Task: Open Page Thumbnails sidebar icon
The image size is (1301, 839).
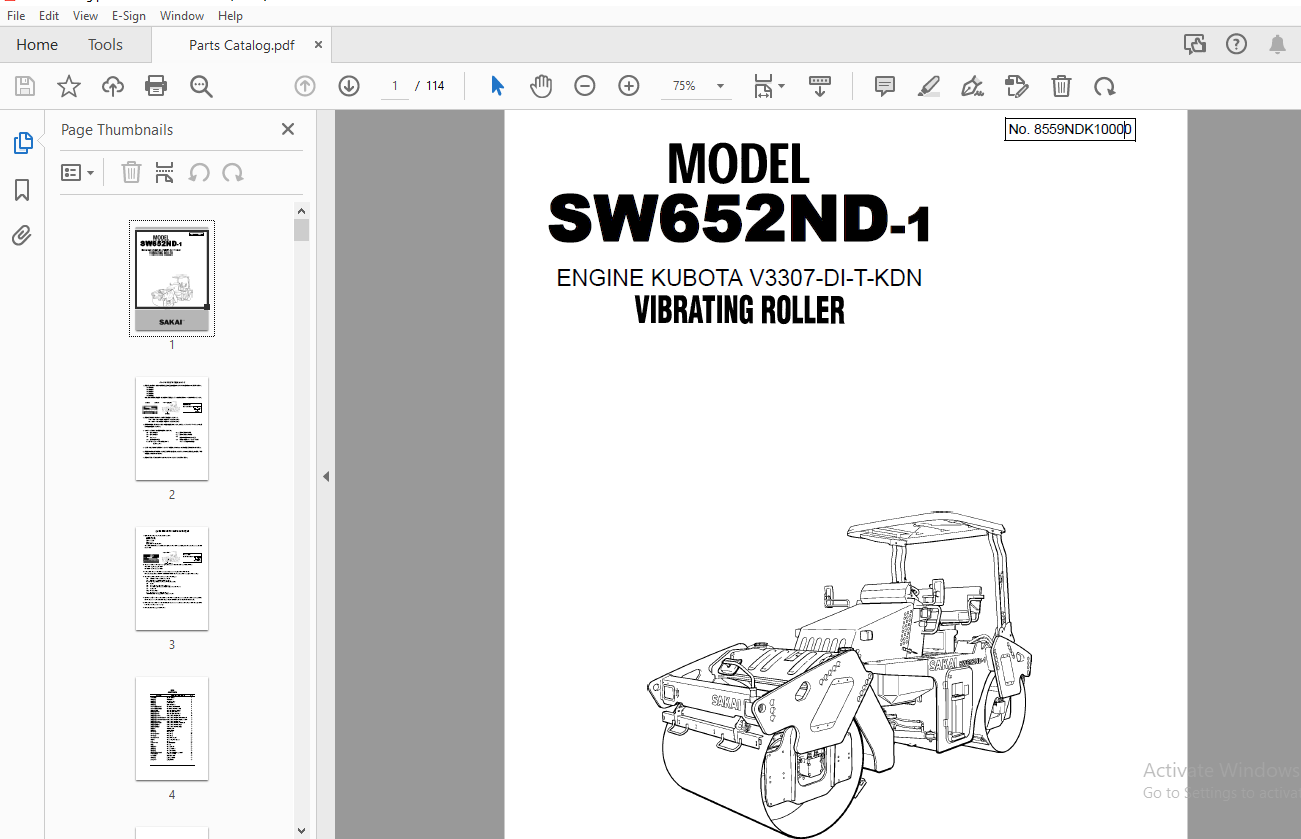Action: 23,143
